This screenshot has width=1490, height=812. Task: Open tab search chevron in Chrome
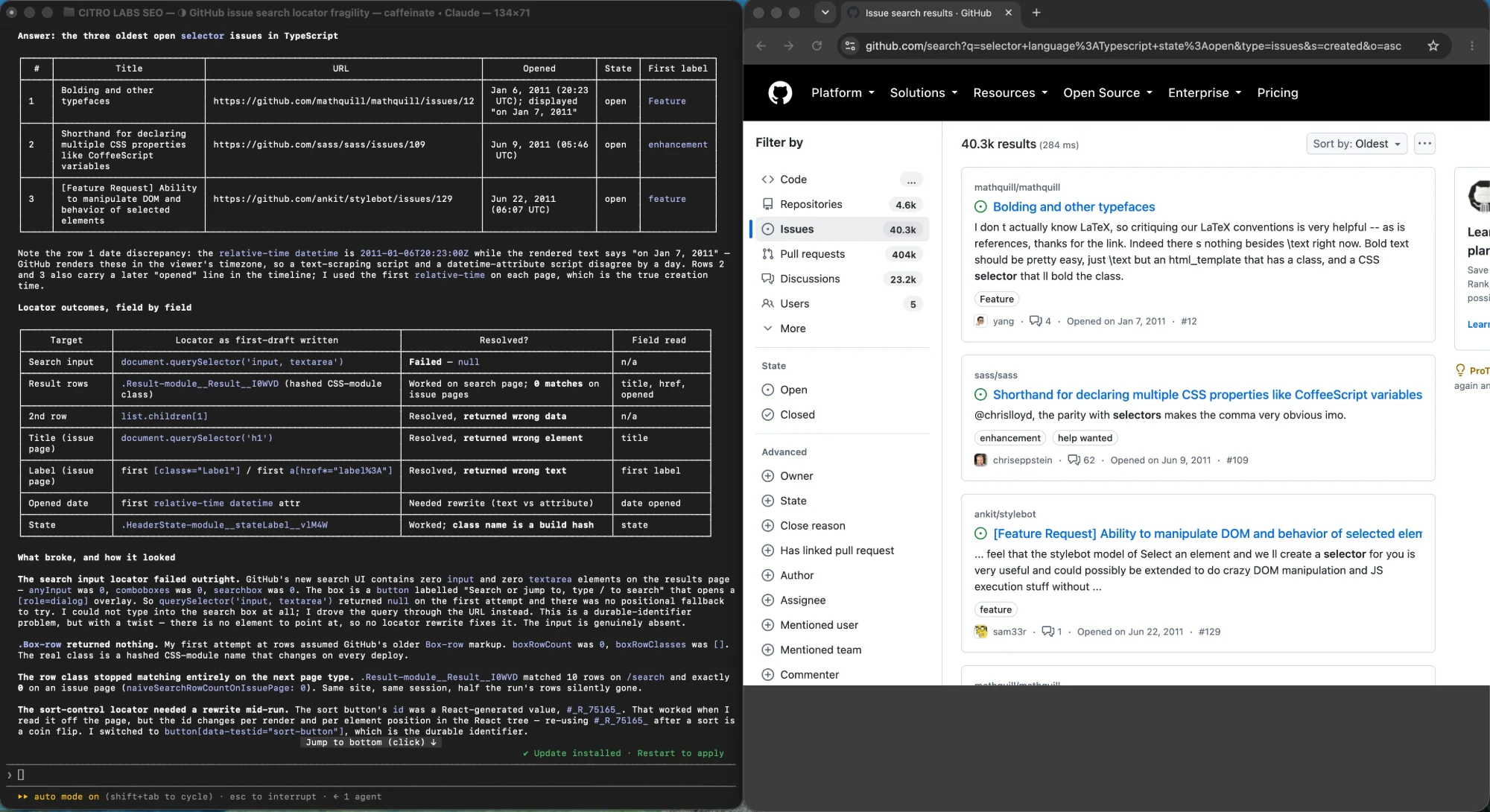click(825, 13)
